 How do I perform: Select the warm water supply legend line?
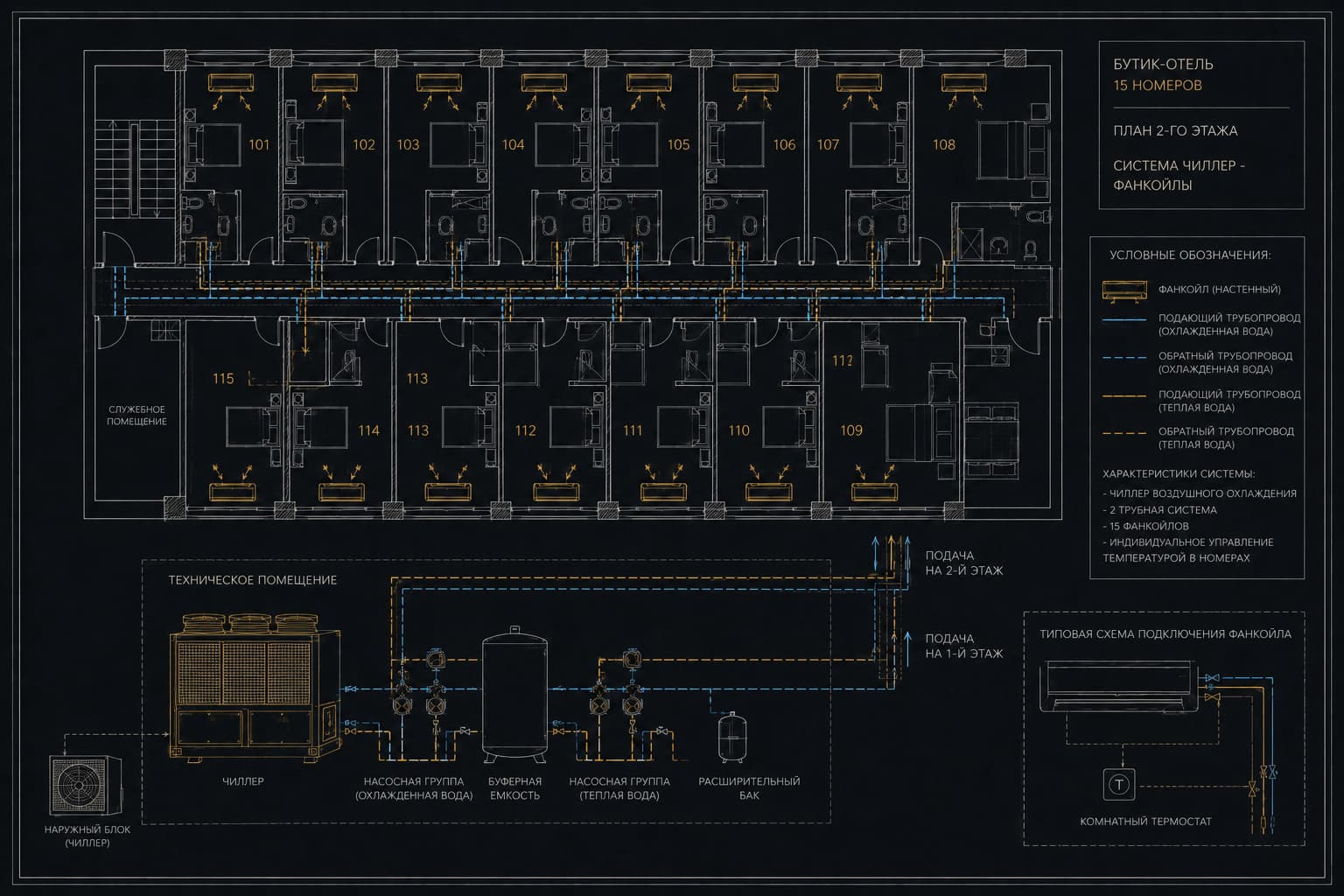[1123, 396]
